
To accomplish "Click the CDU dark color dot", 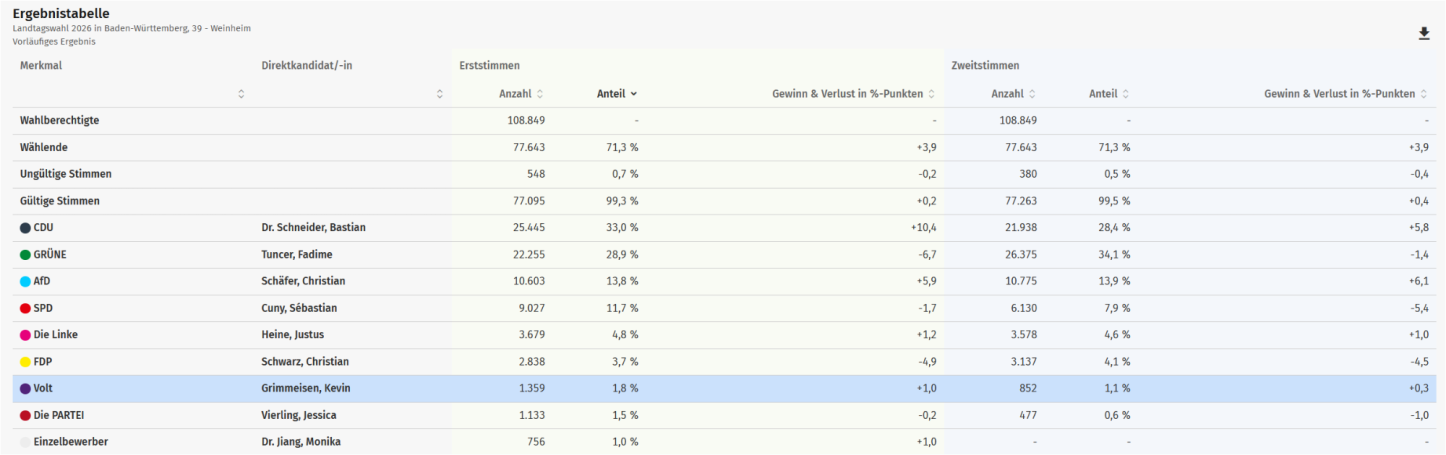I will [x=26, y=228].
